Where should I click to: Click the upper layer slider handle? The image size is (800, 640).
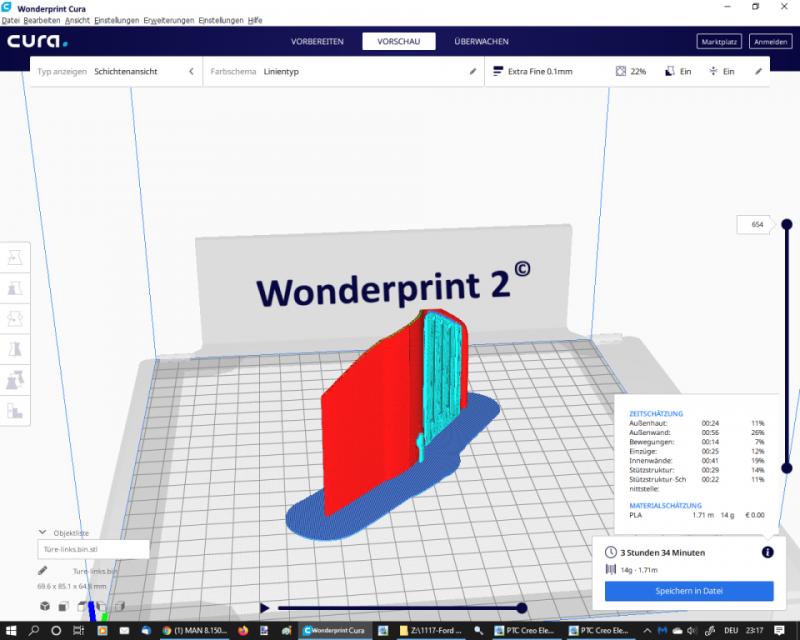[x=787, y=224]
